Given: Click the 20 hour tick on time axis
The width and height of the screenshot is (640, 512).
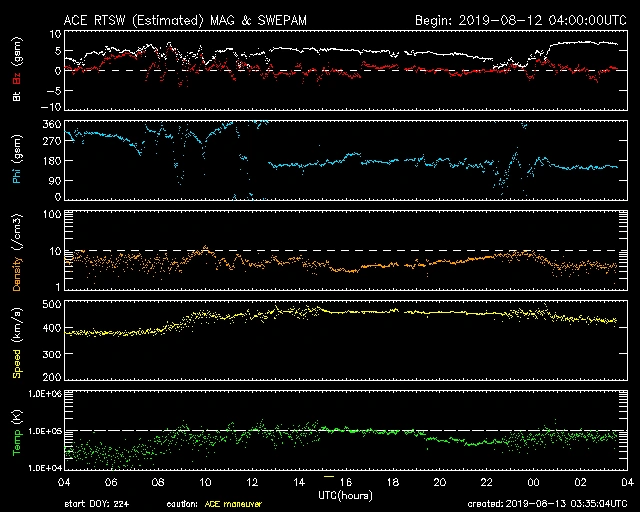Looking at the screenshot, I should 440,482.
